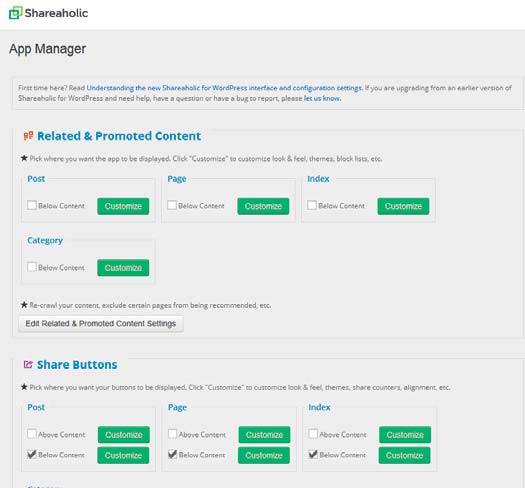Uncheck Below Content for Share Buttons Post
Image resolution: width=525 pixels, height=488 pixels.
tap(32, 455)
